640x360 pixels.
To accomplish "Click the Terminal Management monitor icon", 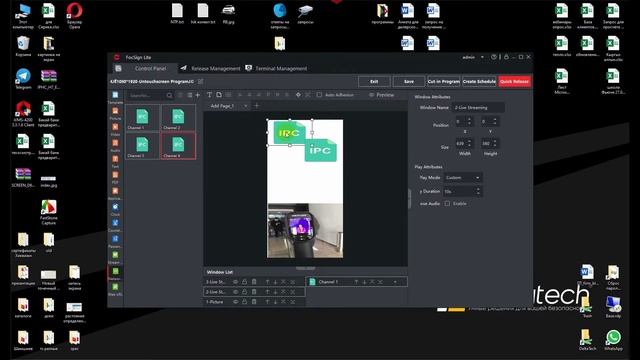I will (249, 68).
